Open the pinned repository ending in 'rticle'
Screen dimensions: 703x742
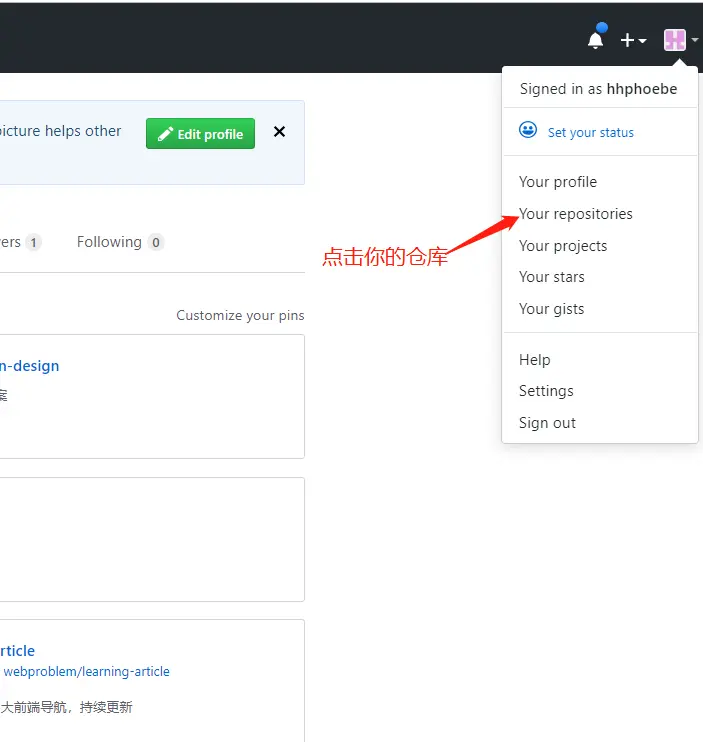pyautogui.click(x=18, y=651)
